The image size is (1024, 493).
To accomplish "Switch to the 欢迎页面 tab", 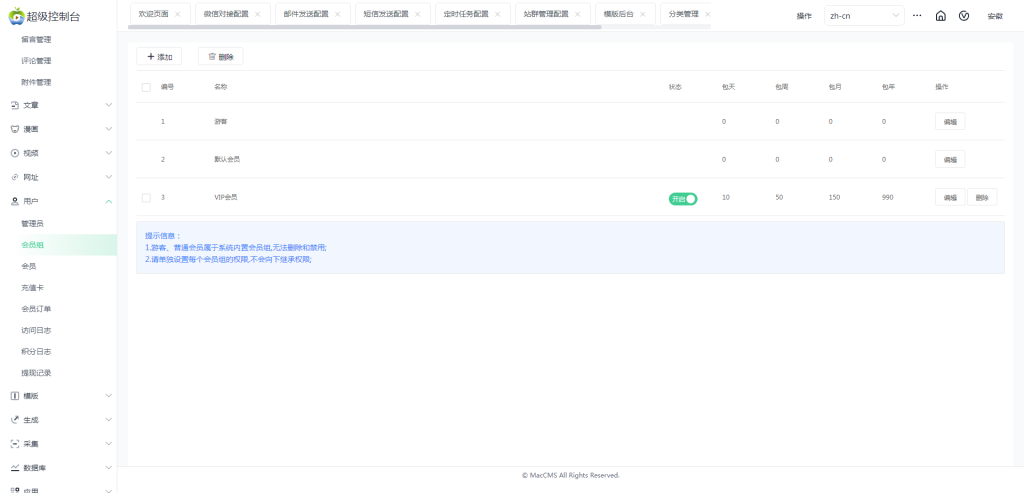I will (153, 14).
